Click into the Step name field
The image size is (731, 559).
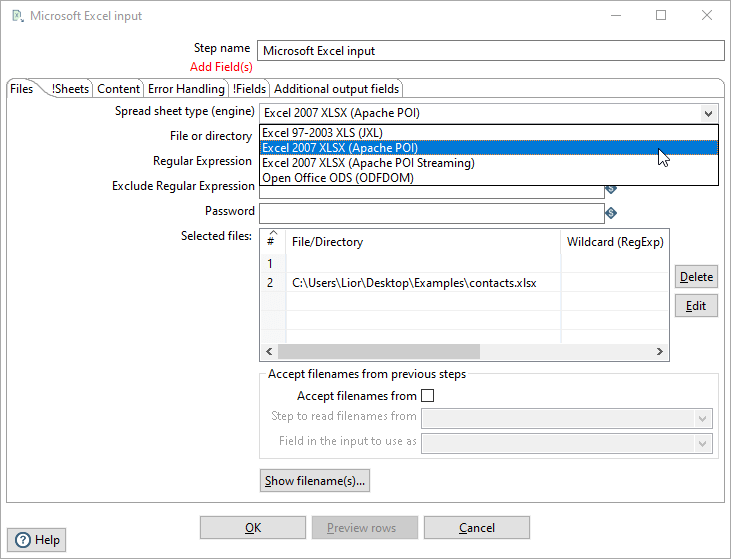click(490, 51)
